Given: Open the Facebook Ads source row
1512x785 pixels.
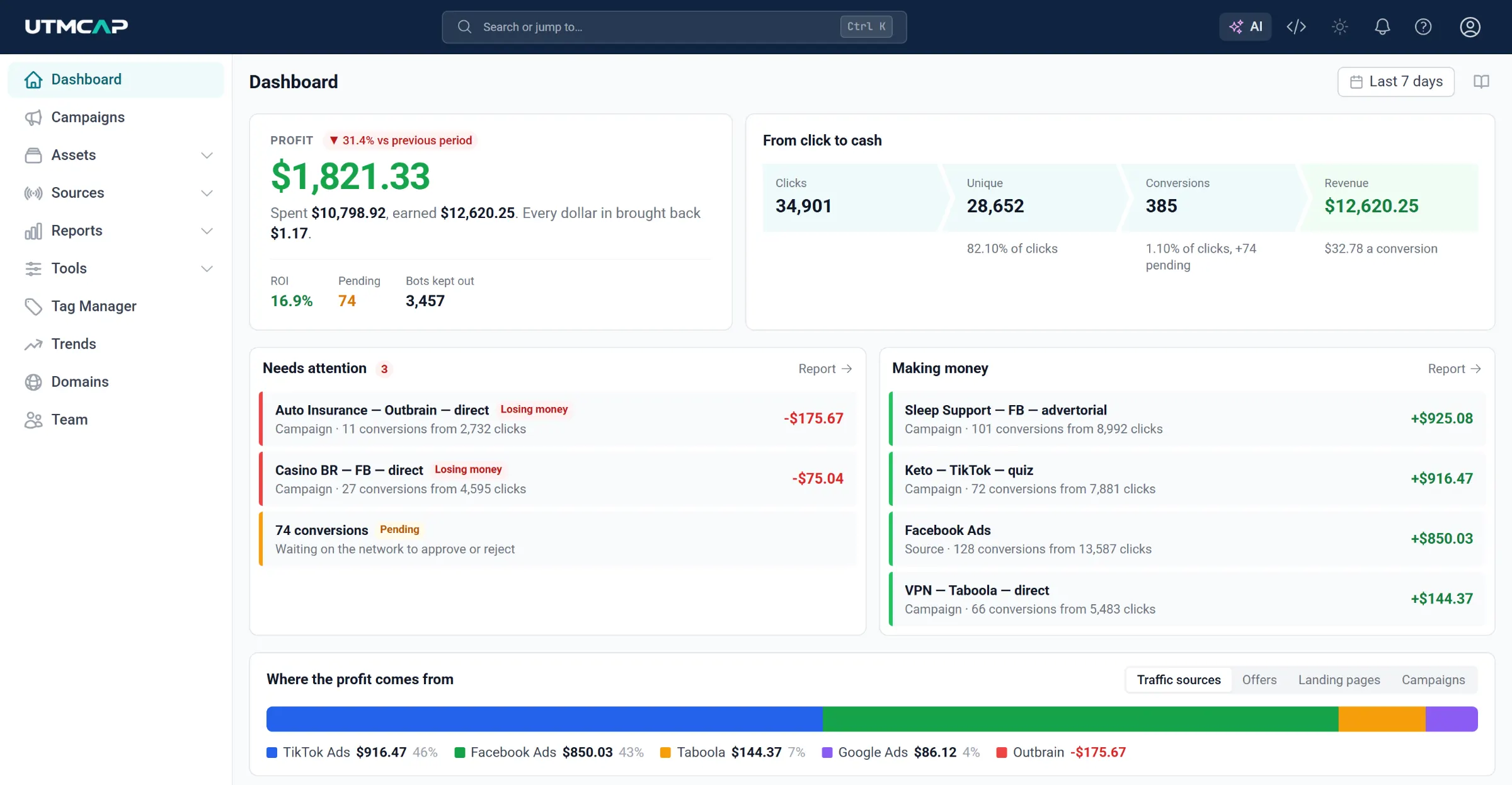Looking at the screenshot, I should [x=1187, y=539].
